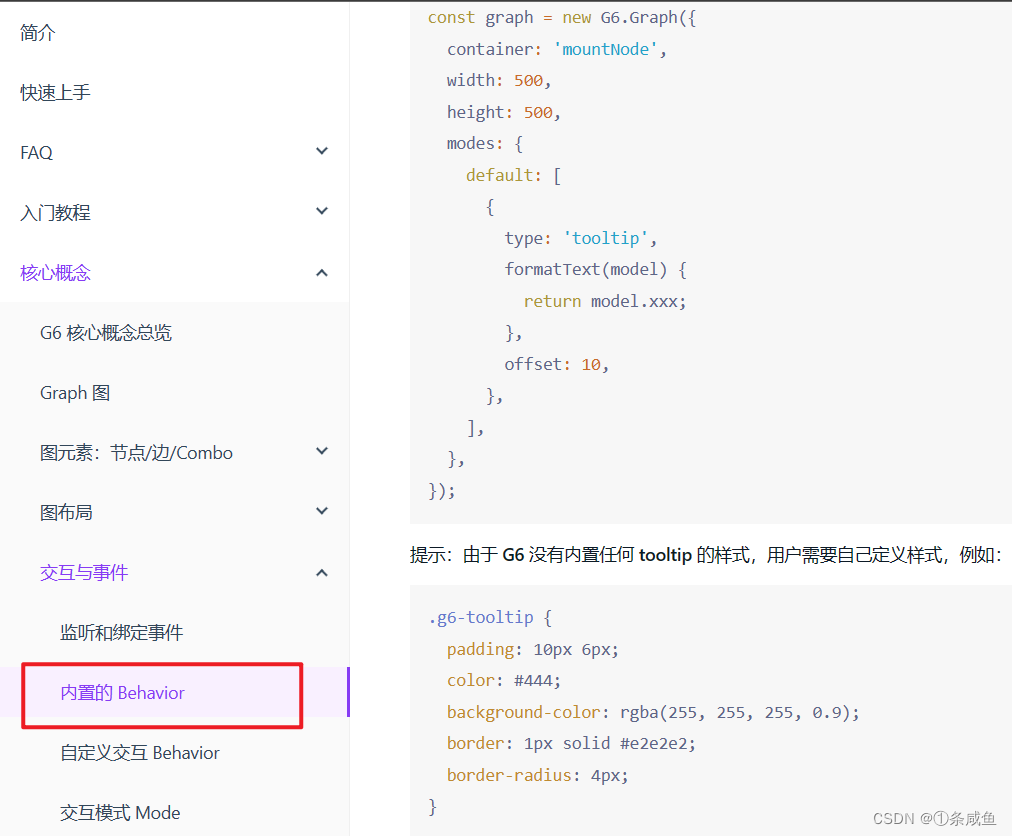Select 图元素：节点/边/Combo label
Image resolution: width=1012 pixels, height=836 pixels.
click(136, 453)
